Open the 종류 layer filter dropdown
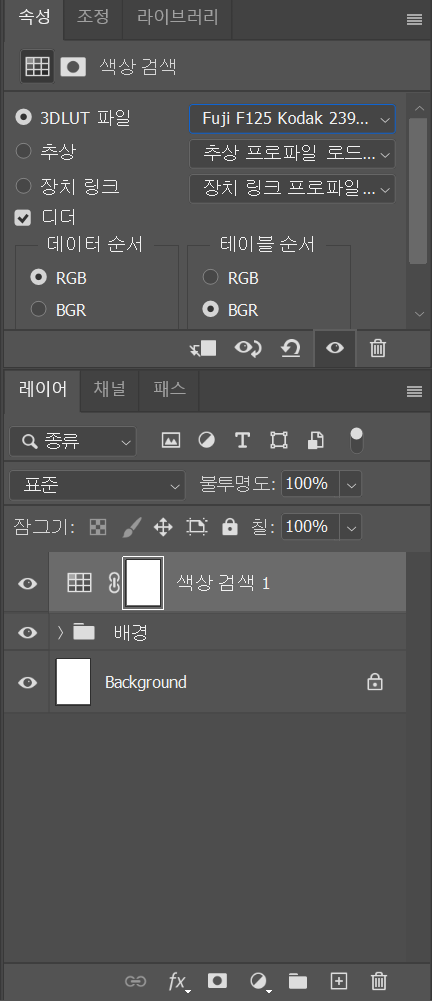The image size is (432, 1001). (x=73, y=441)
